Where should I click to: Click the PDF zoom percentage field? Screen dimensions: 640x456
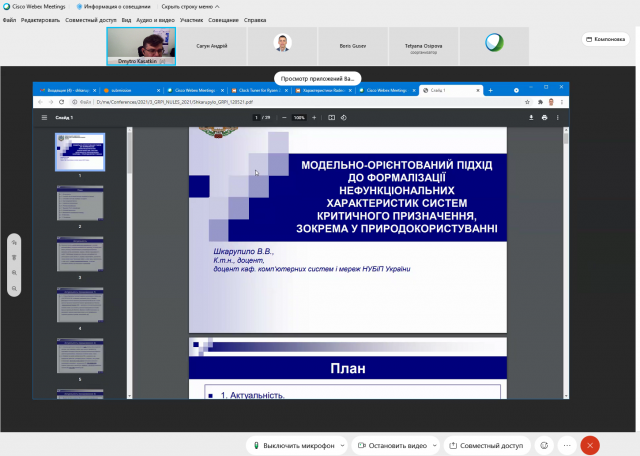299,118
